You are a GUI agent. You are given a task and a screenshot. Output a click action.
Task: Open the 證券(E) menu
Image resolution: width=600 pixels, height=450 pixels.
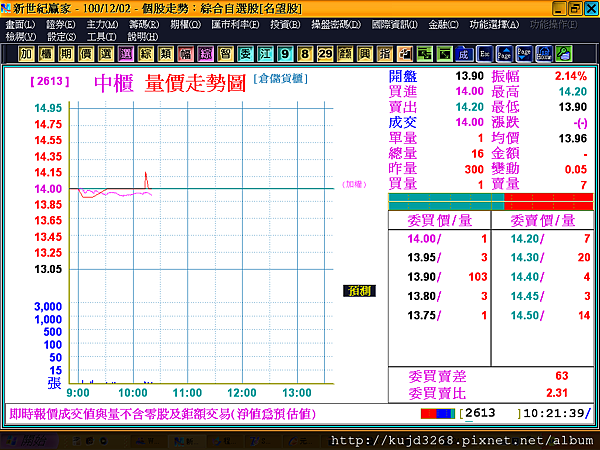tap(60, 25)
